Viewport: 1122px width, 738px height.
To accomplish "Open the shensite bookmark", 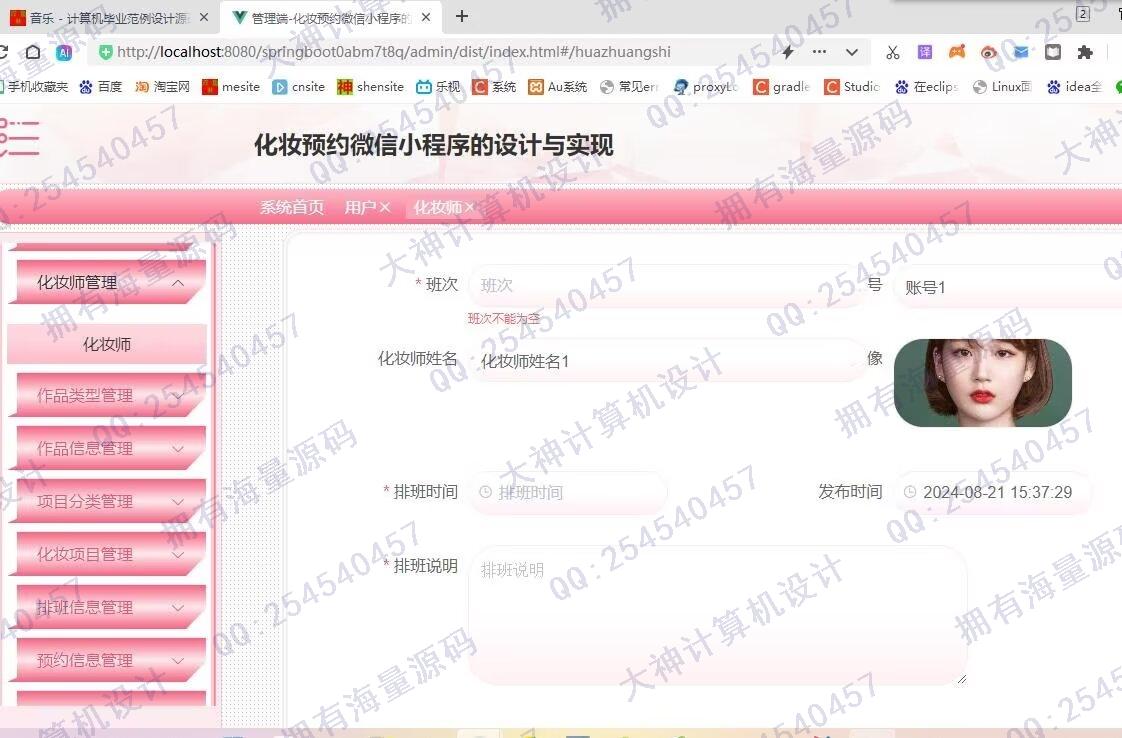I will (371, 87).
